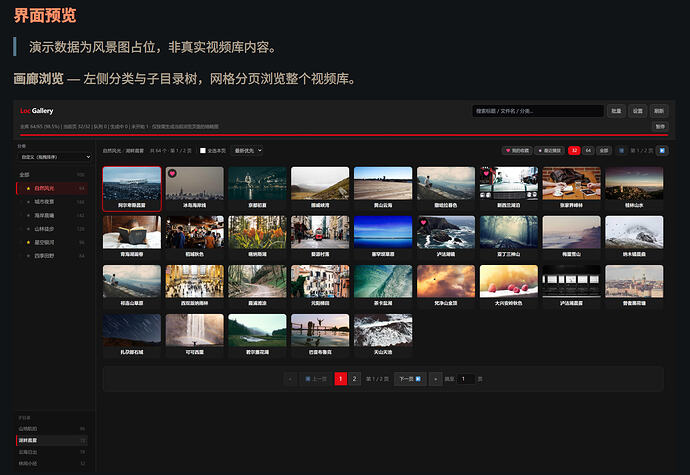Open 我的收藏 favorites filter with heart

tap(517, 151)
